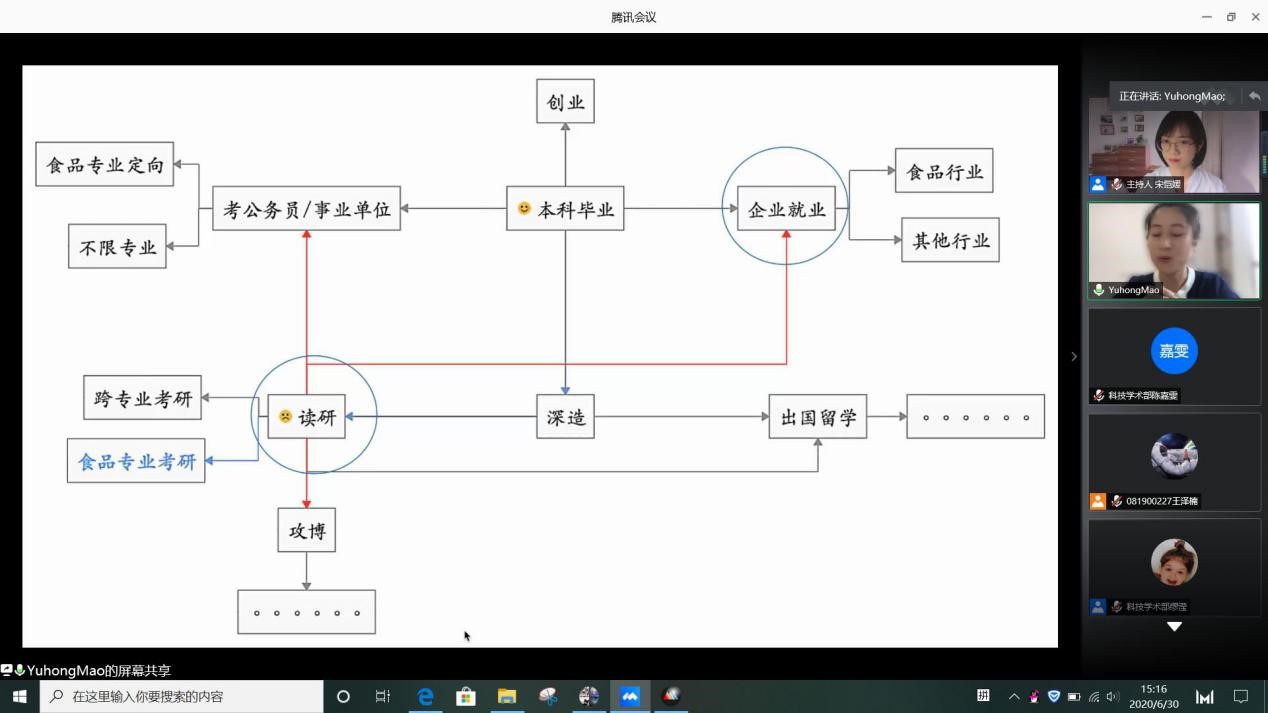The image size is (1268, 713).
Task: Click the 嘉雯 avatar tile
Action: tap(1174, 351)
